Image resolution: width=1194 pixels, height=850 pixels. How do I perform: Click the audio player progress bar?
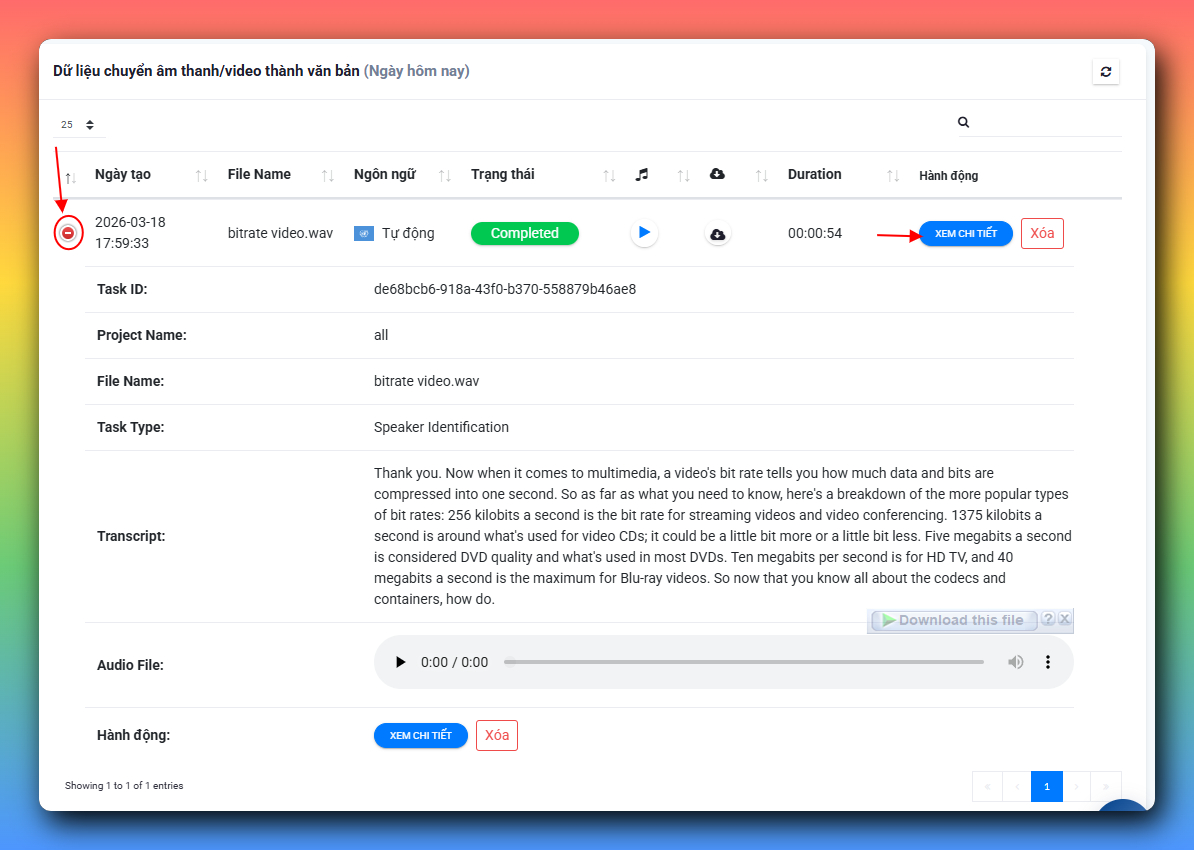point(743,662)
